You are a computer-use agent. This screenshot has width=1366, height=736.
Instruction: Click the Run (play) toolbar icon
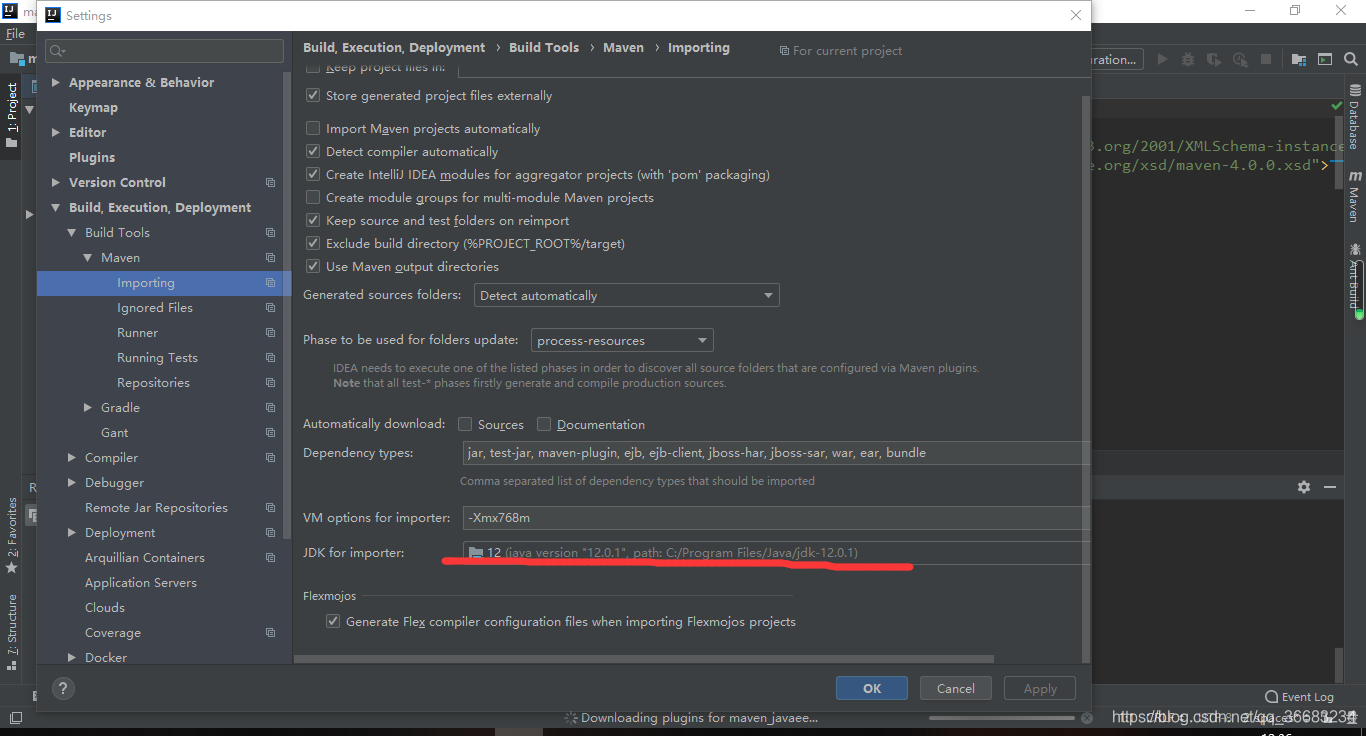[1162, 59]
